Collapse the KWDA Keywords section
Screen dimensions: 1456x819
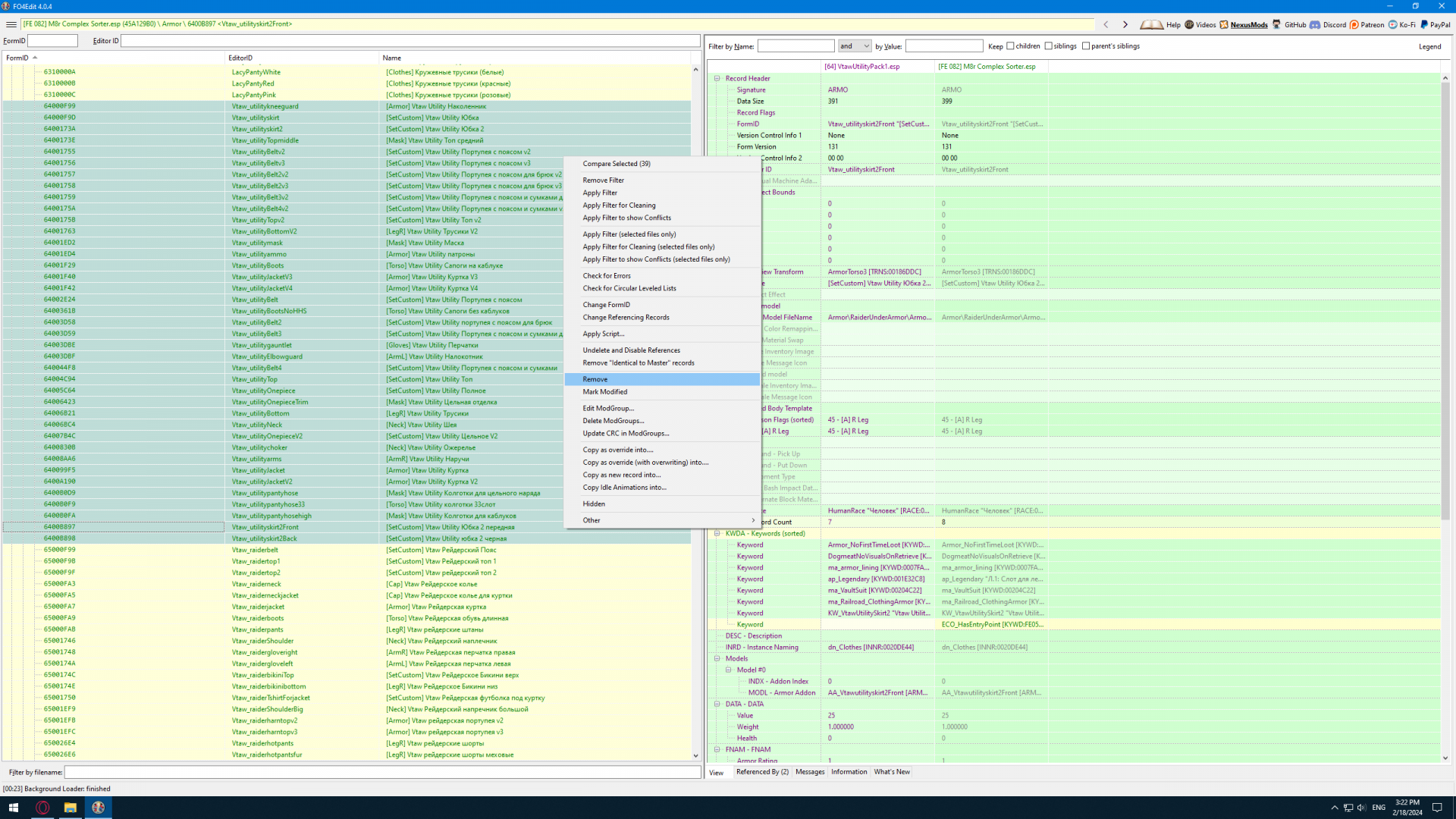[717, 534]
